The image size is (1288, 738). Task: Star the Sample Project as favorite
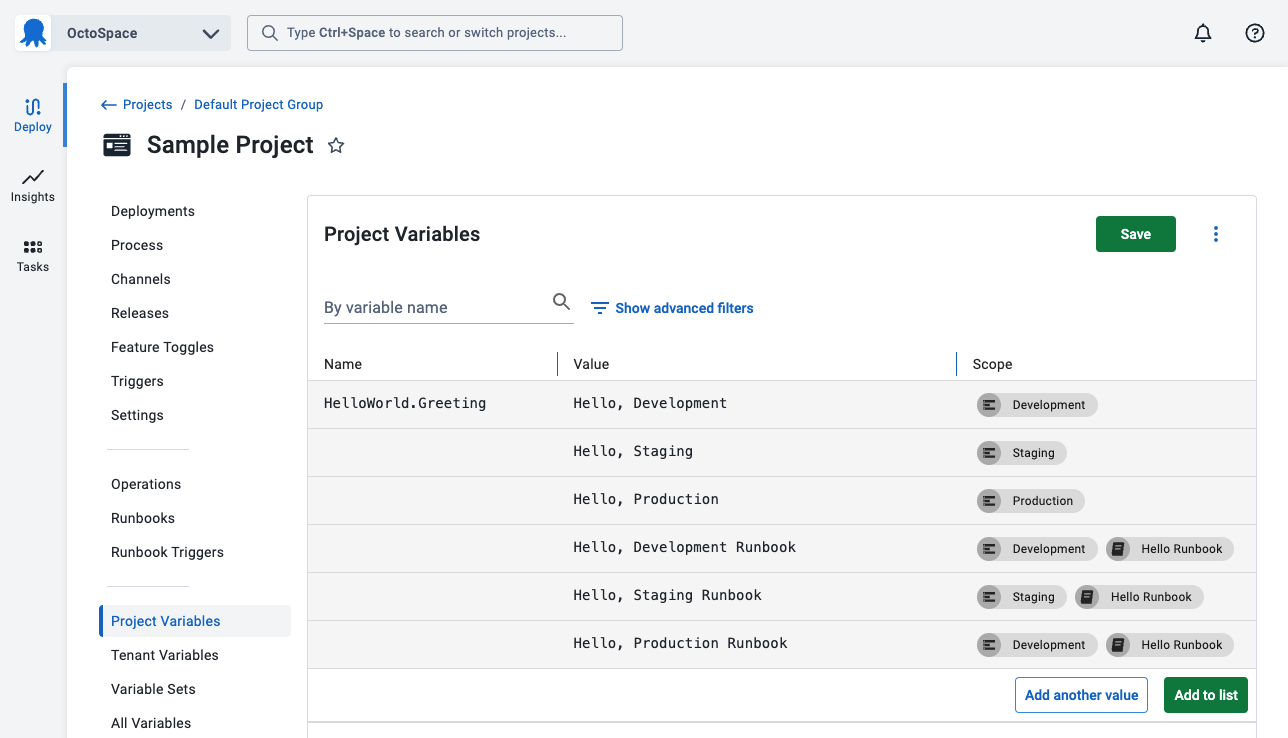(336, 146)
